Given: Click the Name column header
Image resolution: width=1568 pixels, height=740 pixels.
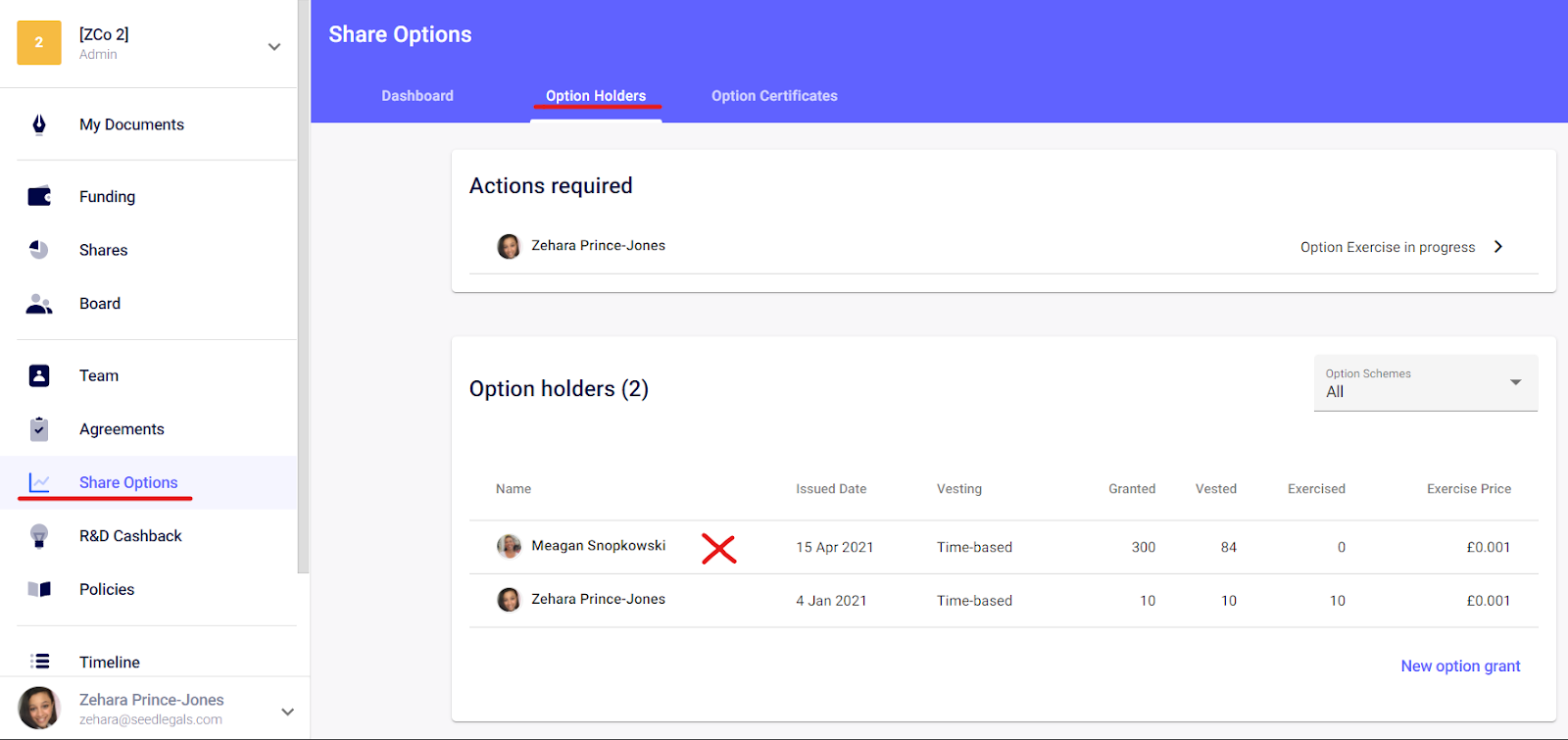Looking at the screenshot, I should tap(514, 489).
